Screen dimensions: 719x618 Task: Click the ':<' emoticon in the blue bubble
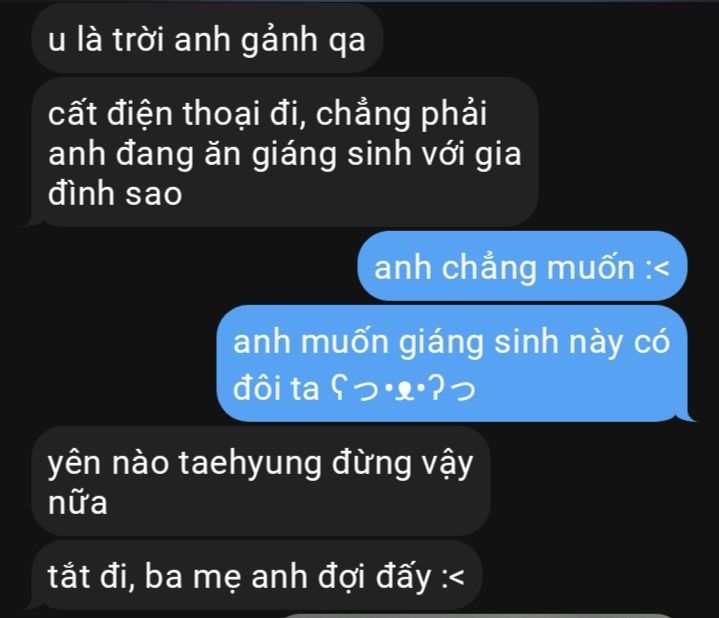(657, 268)
